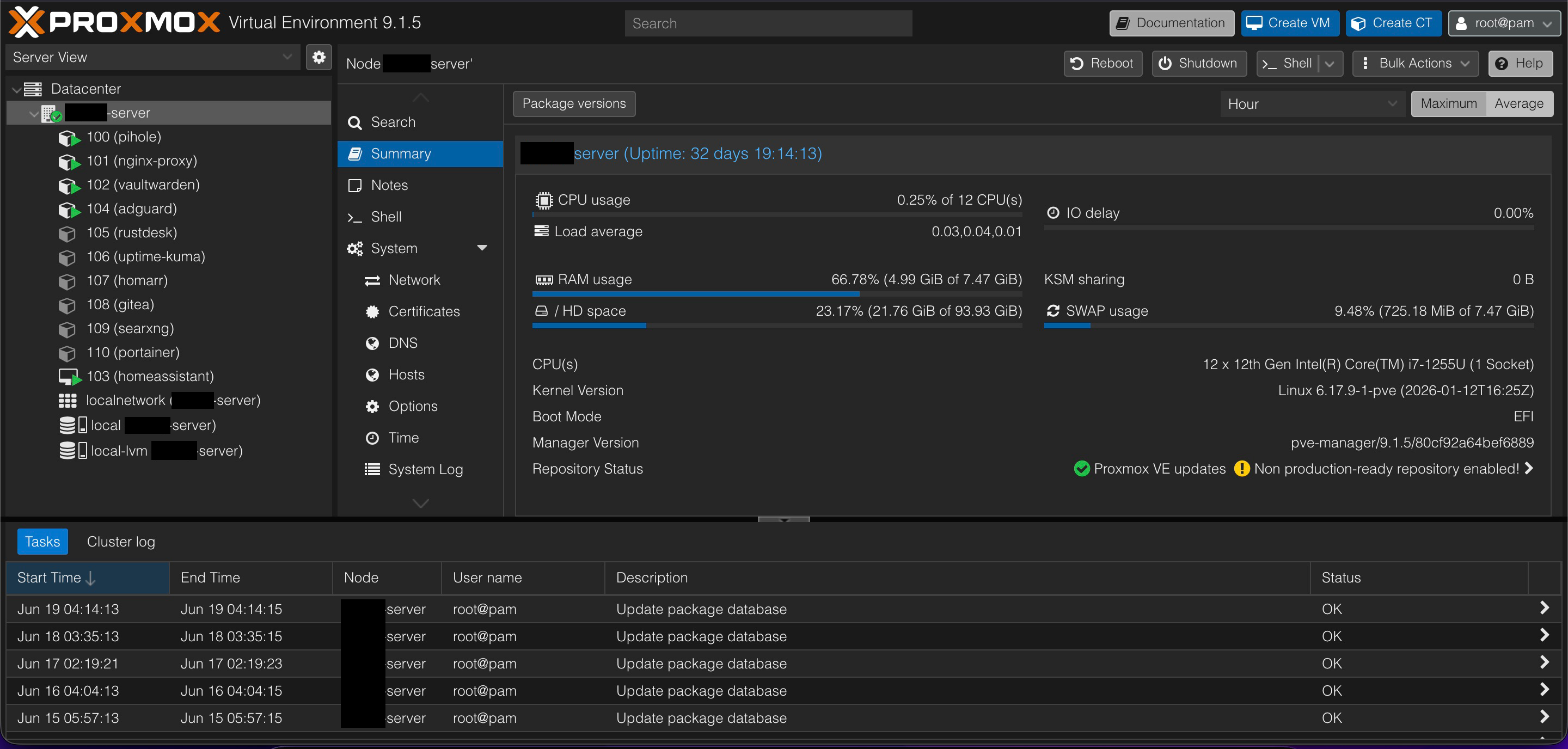Click the SWAP usage progress bar
Viewport: 1568px width, 749px height.
pyautogui.click(x=1289, y=326)
